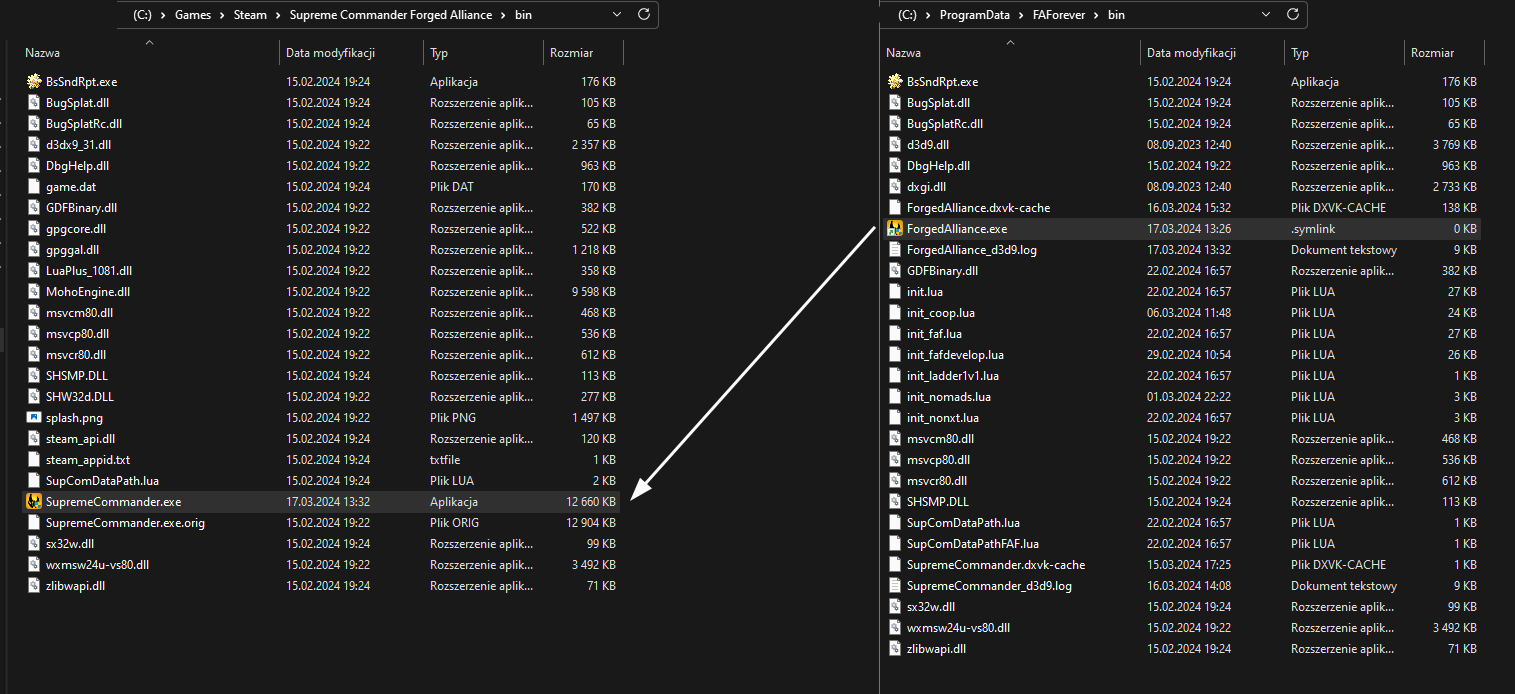Select the SupremeCommander.dxvk-cache file name
Viewport: 1515px width, 694px height.
point(996,565)
